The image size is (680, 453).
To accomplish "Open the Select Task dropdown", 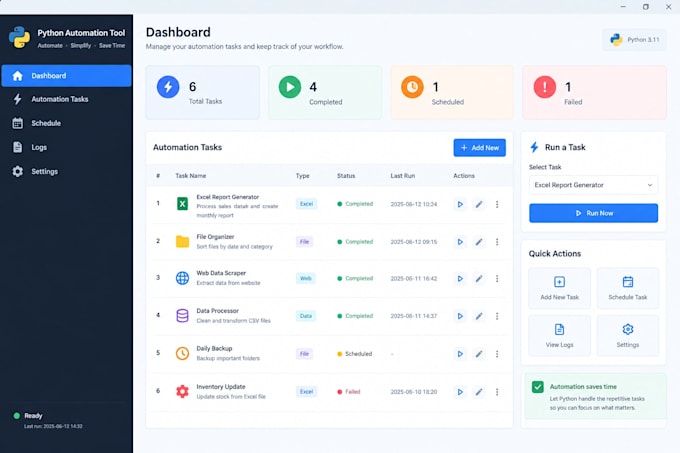I will (593, 185).
